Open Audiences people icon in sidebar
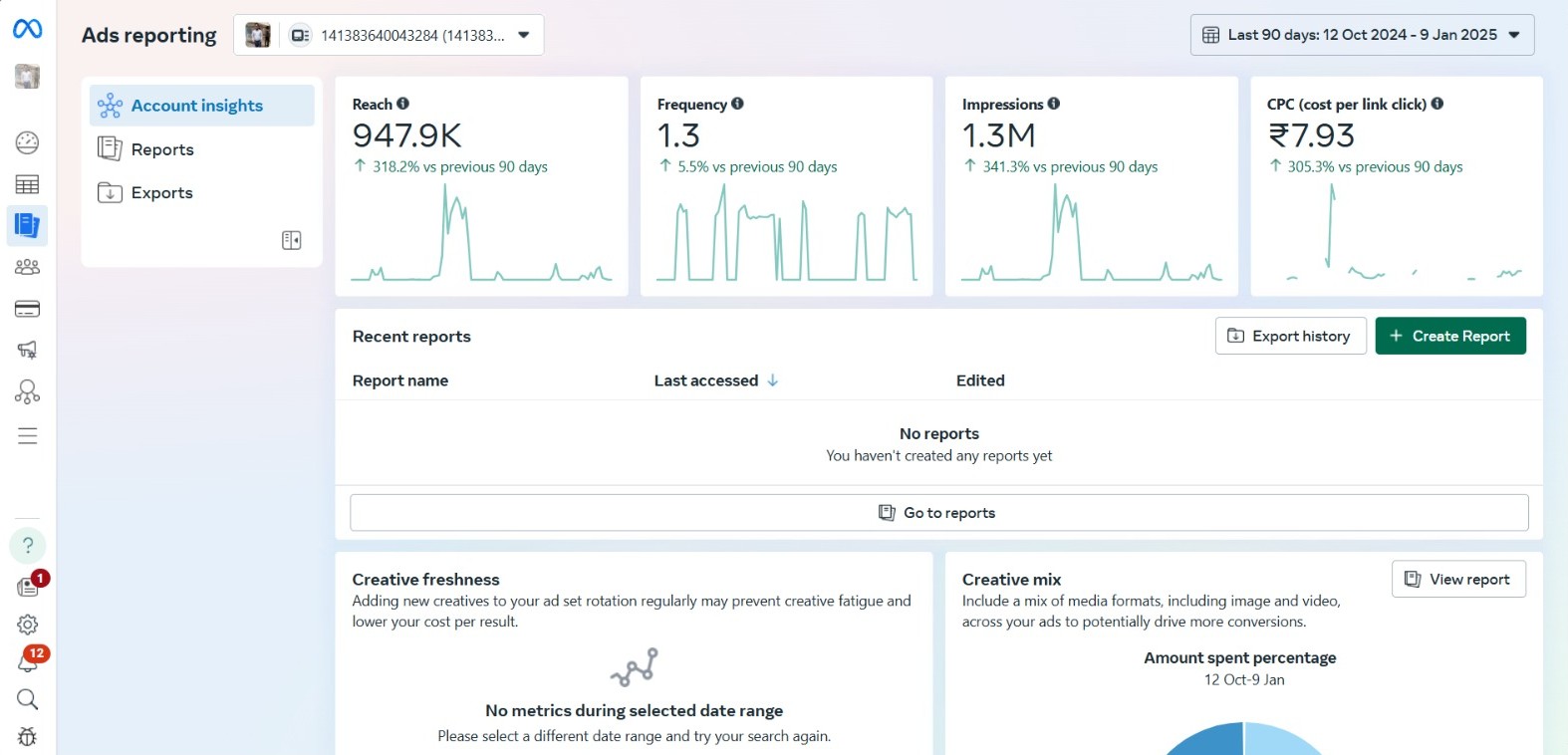Screen dimensions: 1568x755 [27, 267]
